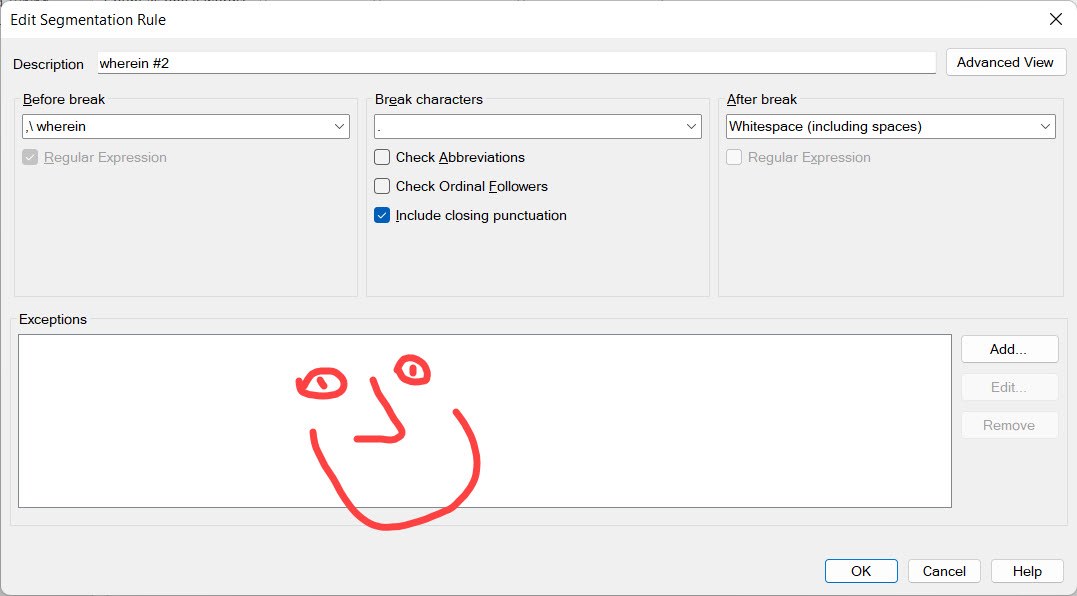Image resolution: width=1077 pixels, height=596 pixels.
Task: Enable Check Ordinal Followers
Action: 381,186
